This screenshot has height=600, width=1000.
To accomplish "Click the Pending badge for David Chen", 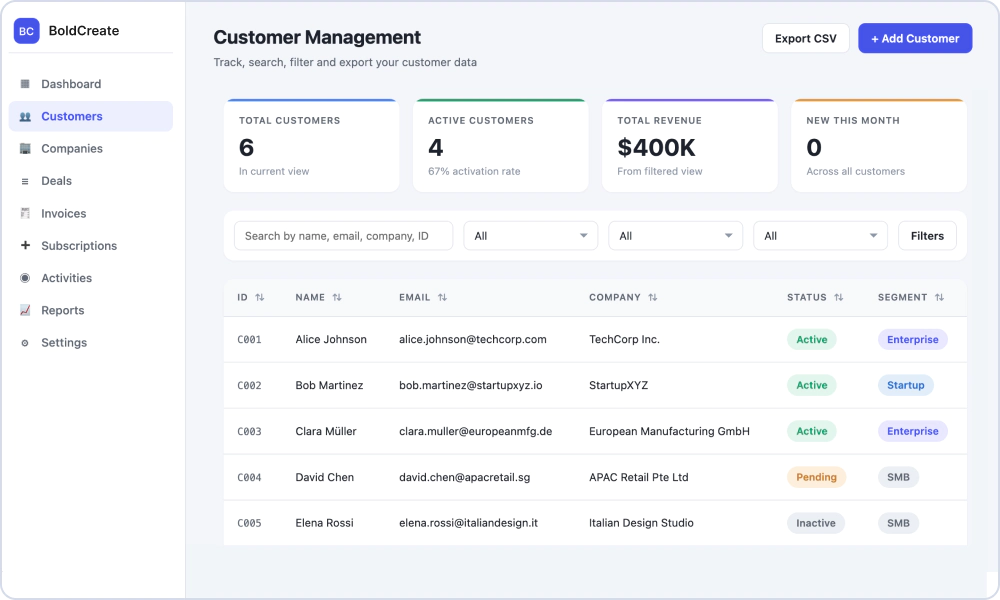I will 816,477.
